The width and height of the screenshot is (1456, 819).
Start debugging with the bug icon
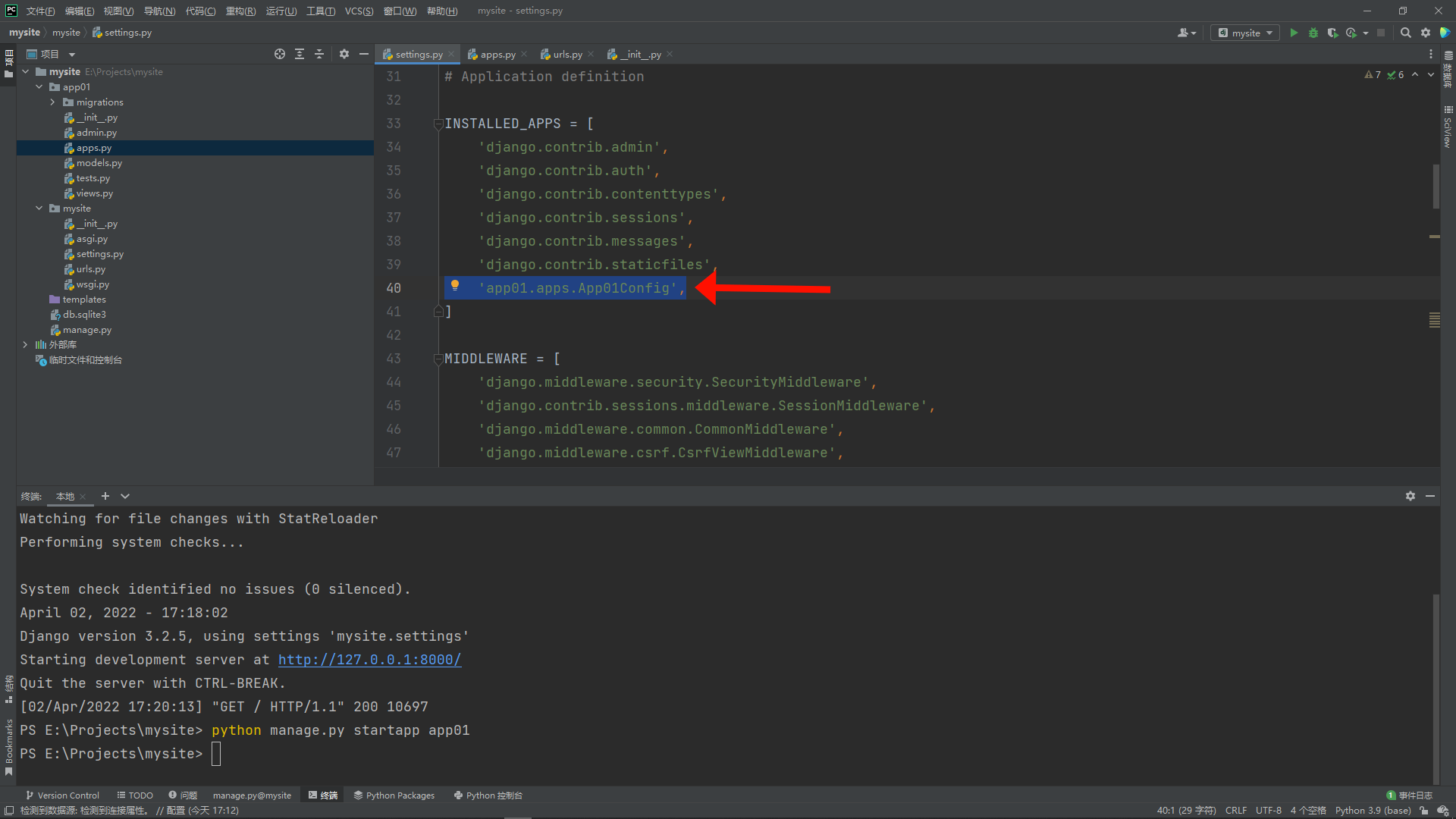[x=1313, y=33]
